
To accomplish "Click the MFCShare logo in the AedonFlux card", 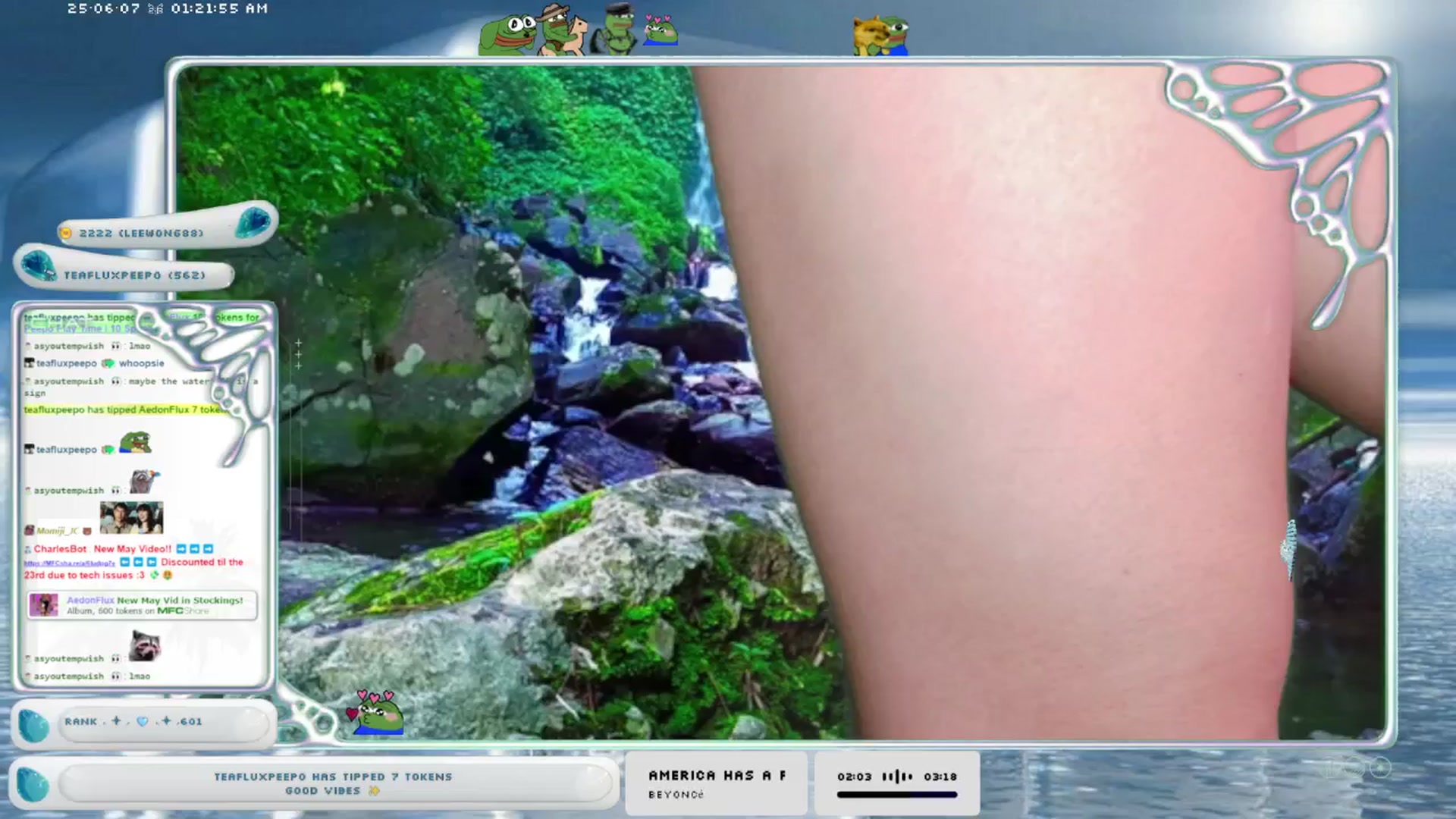I will (x=182, y=610).
